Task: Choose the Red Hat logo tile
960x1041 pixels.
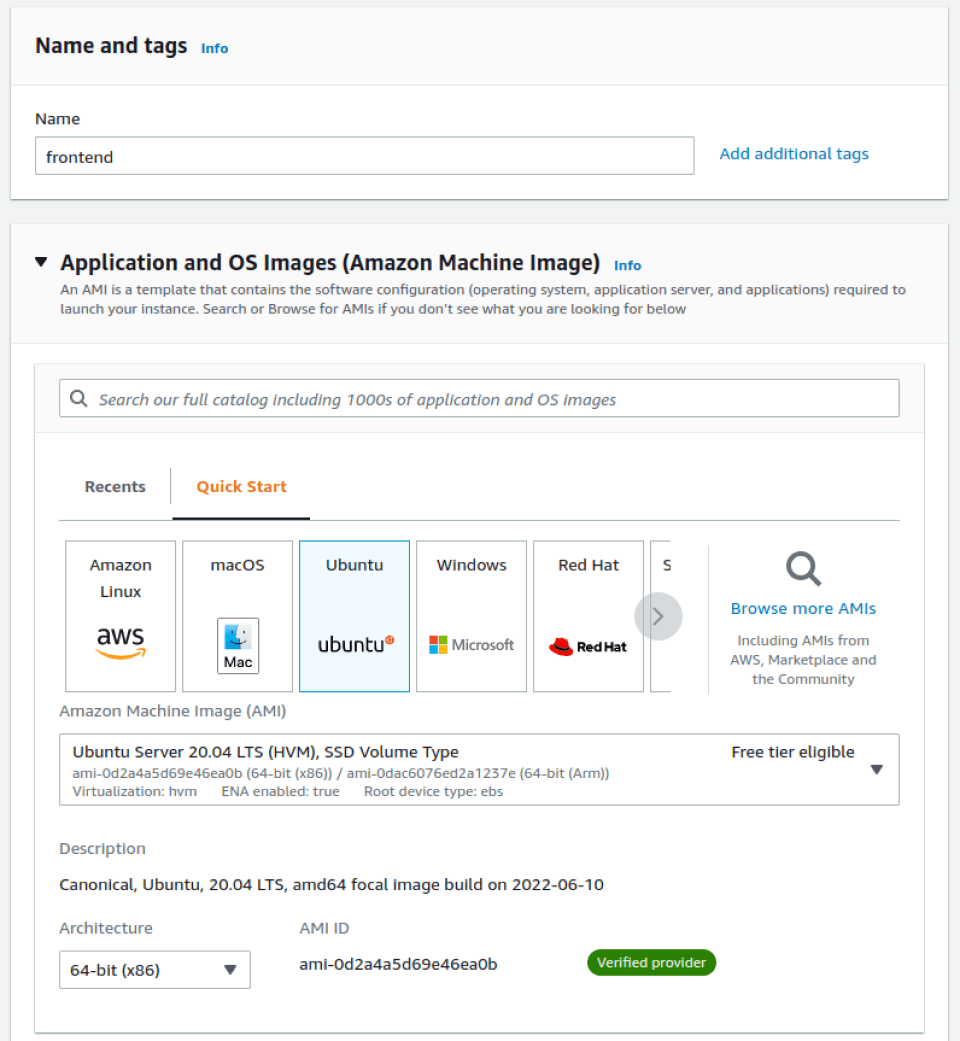Action: tap(588, 615)
